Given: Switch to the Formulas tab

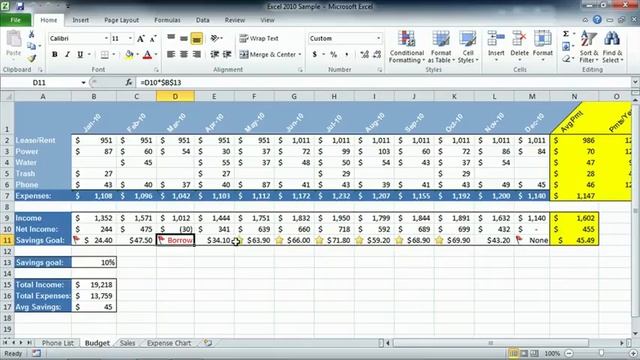Looking at the screenshot, I should (167, 20).
